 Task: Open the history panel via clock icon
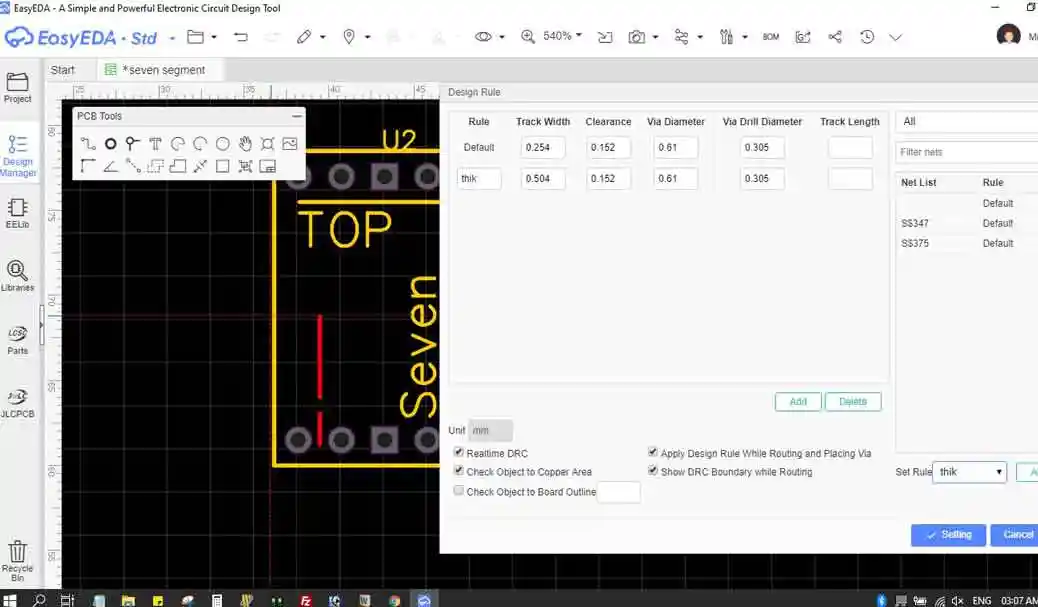[866, 36]
